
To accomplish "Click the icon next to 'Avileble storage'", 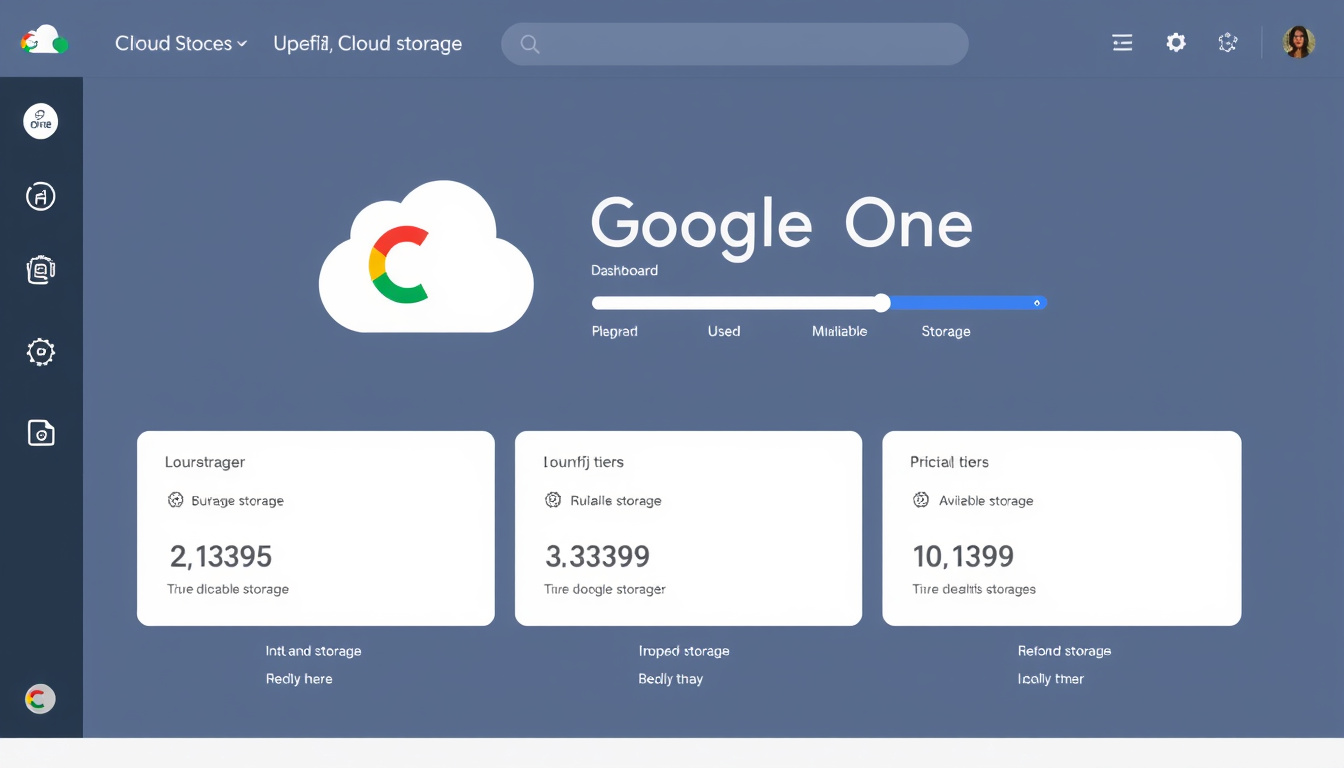I will (921, 500).
